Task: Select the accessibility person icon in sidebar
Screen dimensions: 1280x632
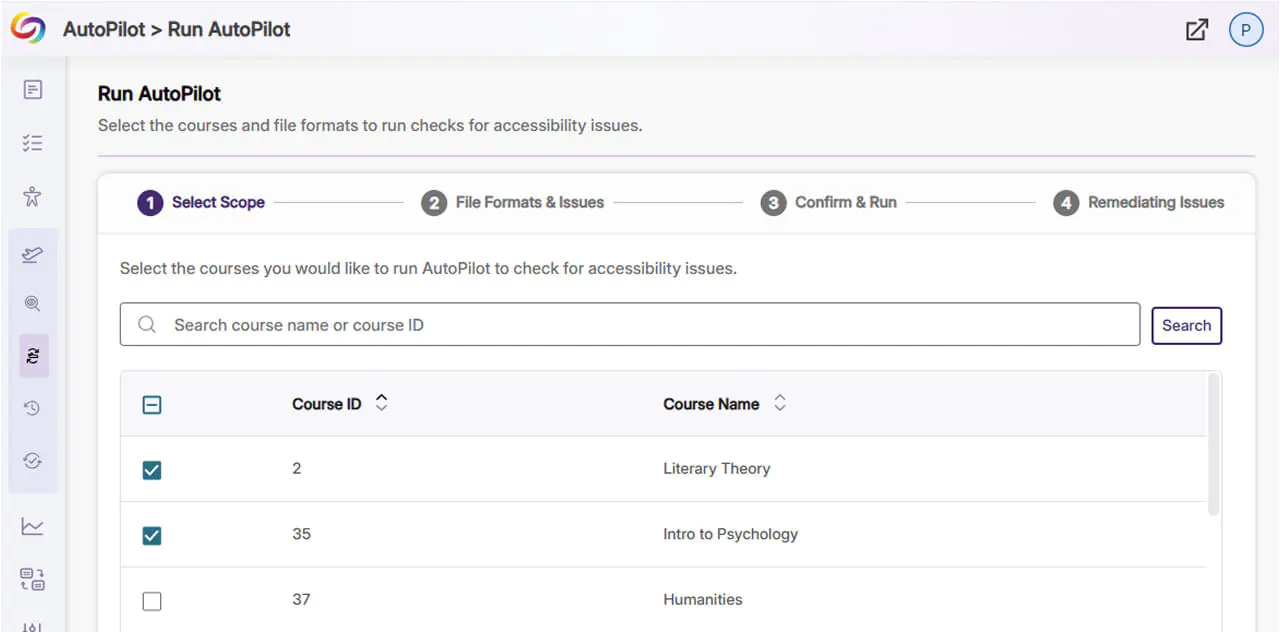Action: [x=33, y=196]
